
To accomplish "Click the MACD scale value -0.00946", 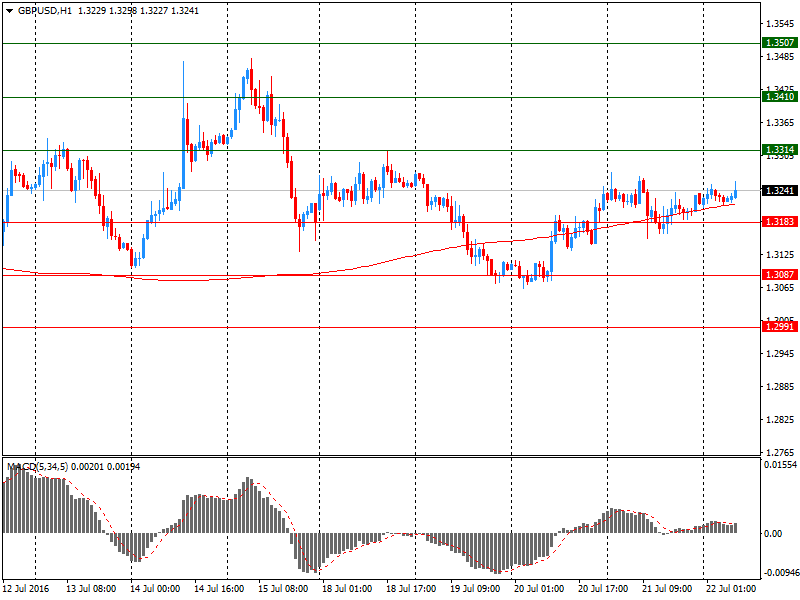I will 781,572.
